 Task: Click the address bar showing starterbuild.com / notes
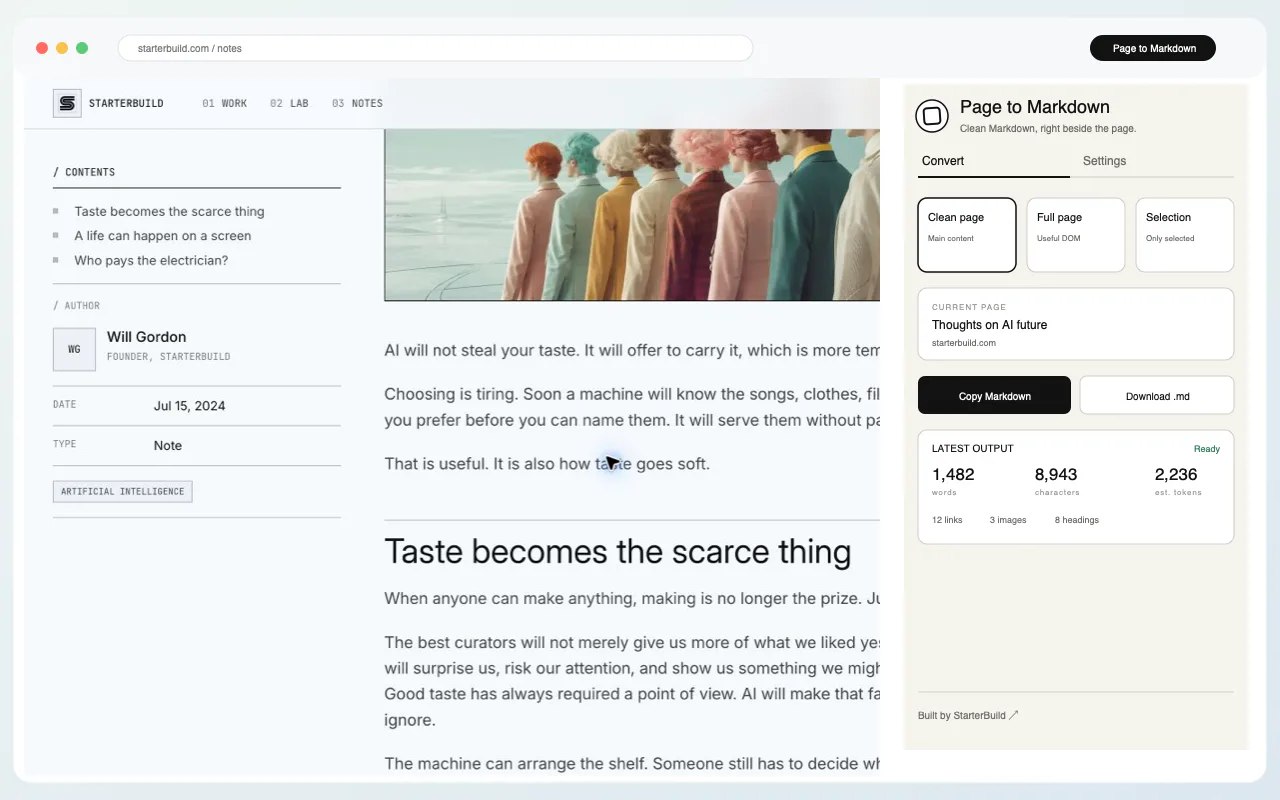coord(435,48)
